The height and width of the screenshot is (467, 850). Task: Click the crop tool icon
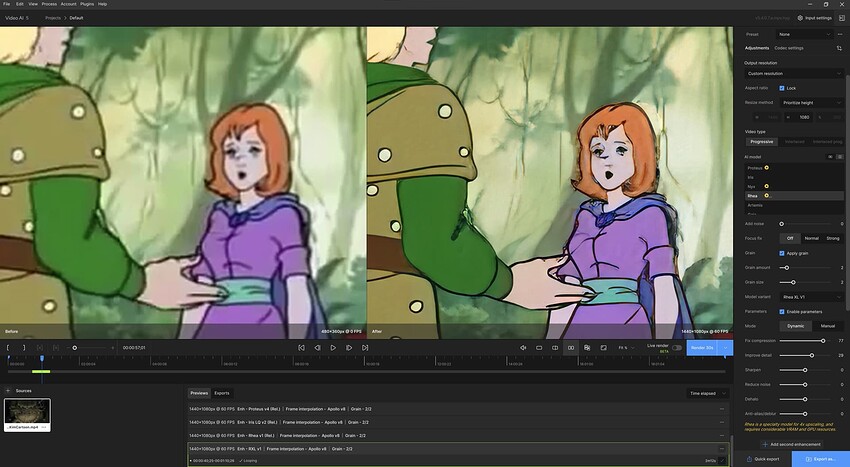click(x=839, y=48)
